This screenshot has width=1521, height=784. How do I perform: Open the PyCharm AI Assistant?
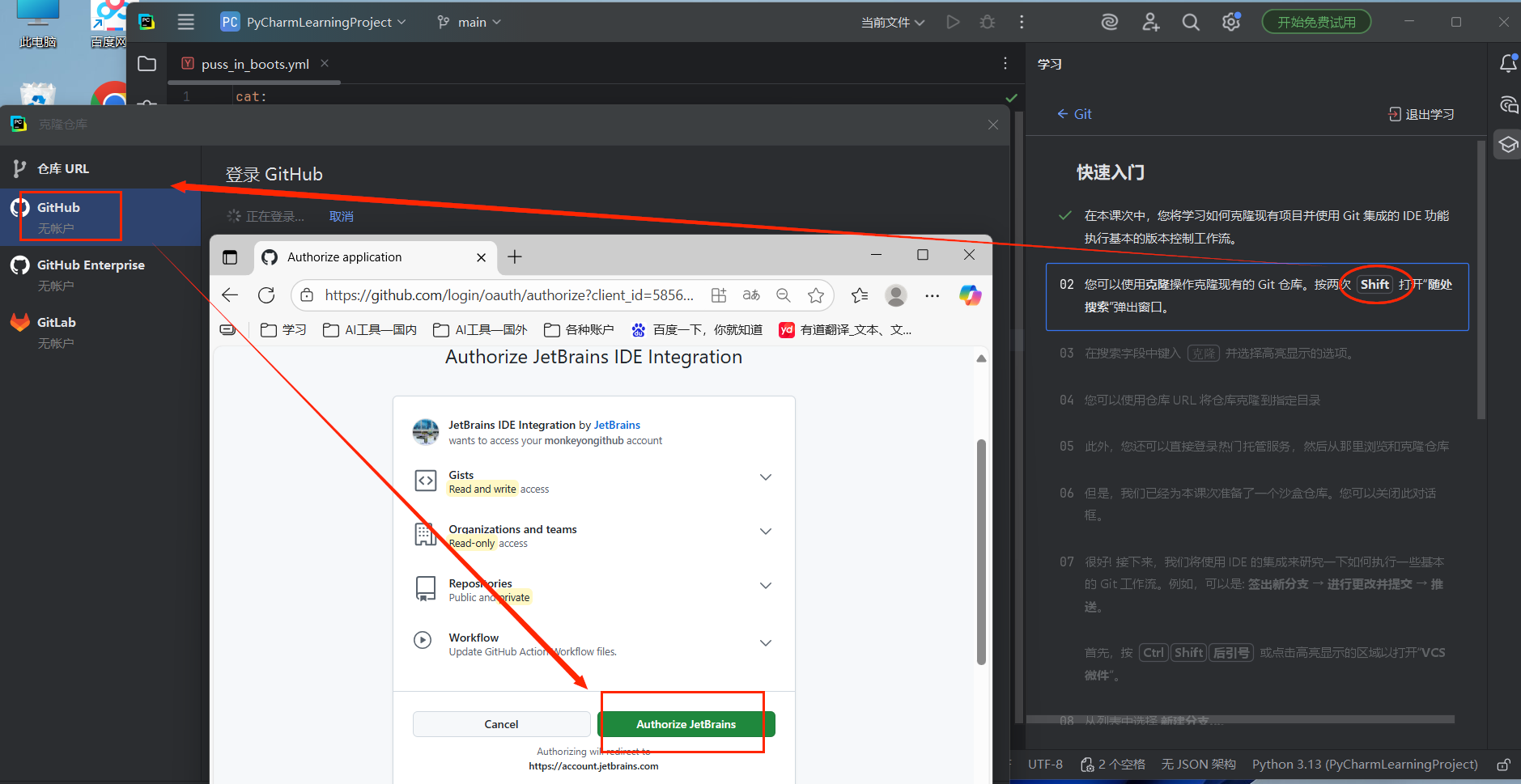(x=1109, y=22)
